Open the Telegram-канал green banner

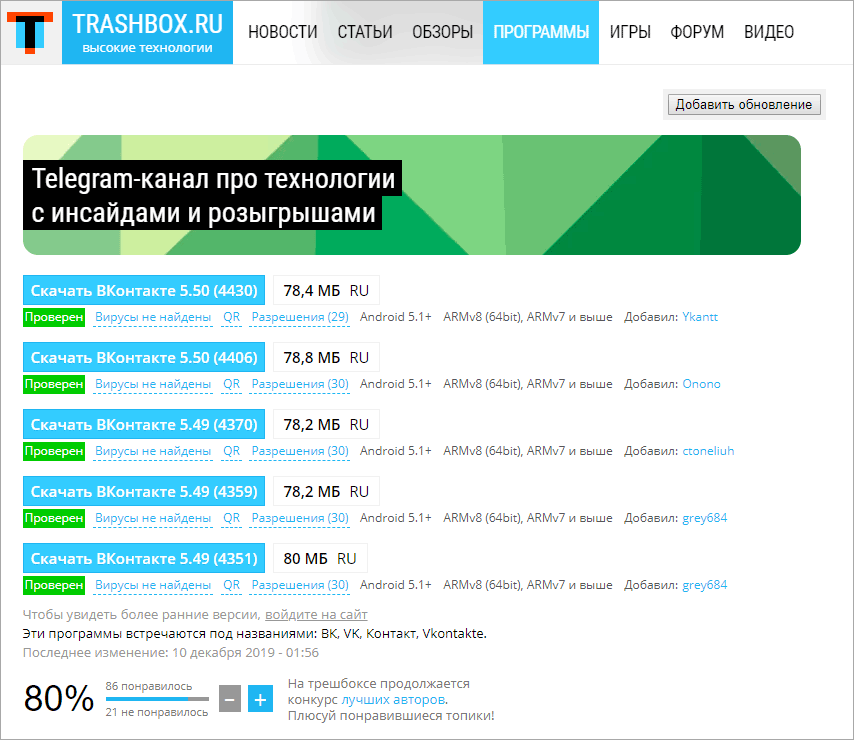coord(412,195)
